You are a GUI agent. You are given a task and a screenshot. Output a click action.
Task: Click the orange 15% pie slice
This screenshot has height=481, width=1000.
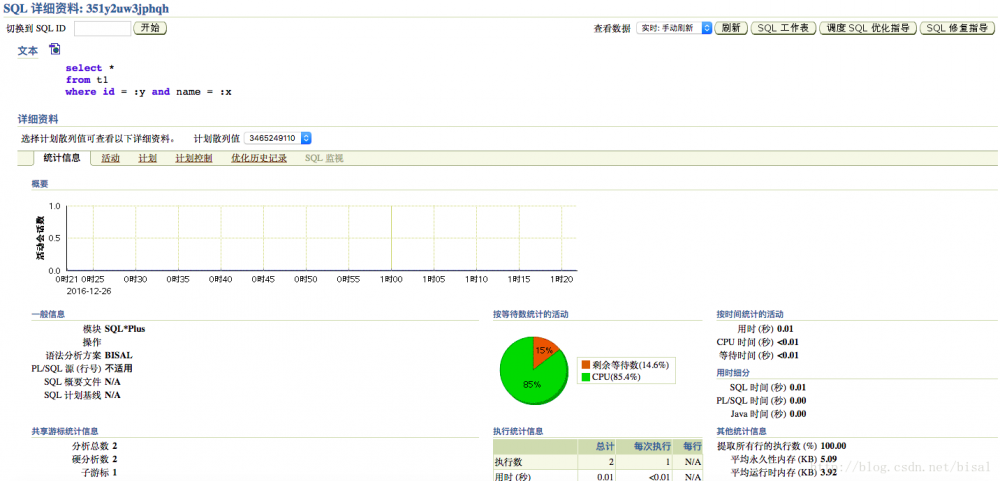point(544,351)
